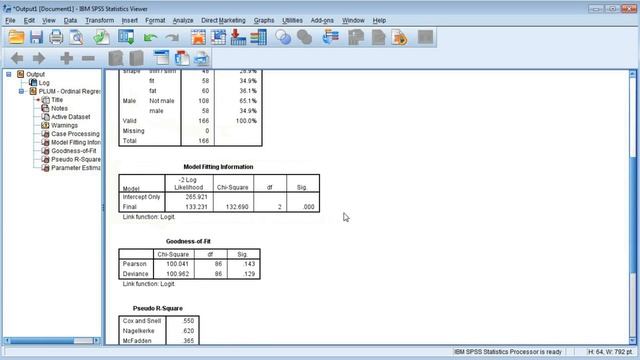Open the View menu
Screen dimensions: 640x360
pos(49,20)
